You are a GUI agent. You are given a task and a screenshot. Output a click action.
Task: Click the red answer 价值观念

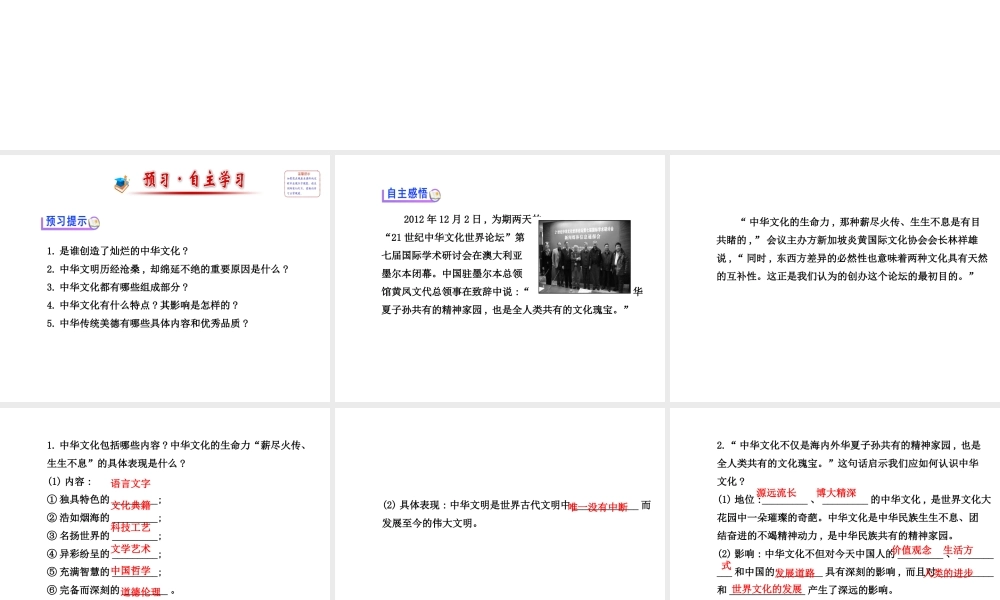pyautogui.click(x=911, y=550)
